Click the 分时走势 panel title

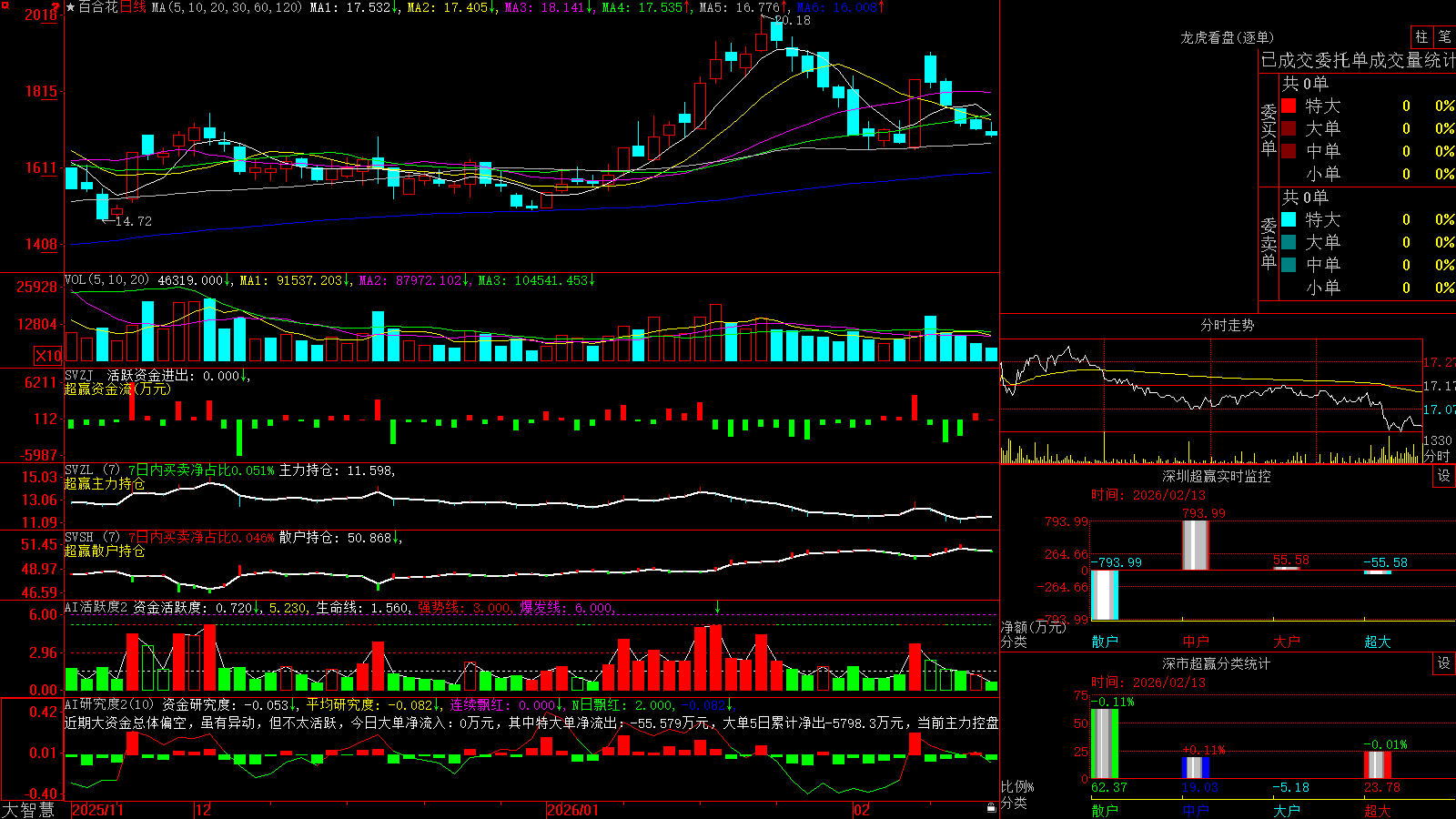(1228, 325)
